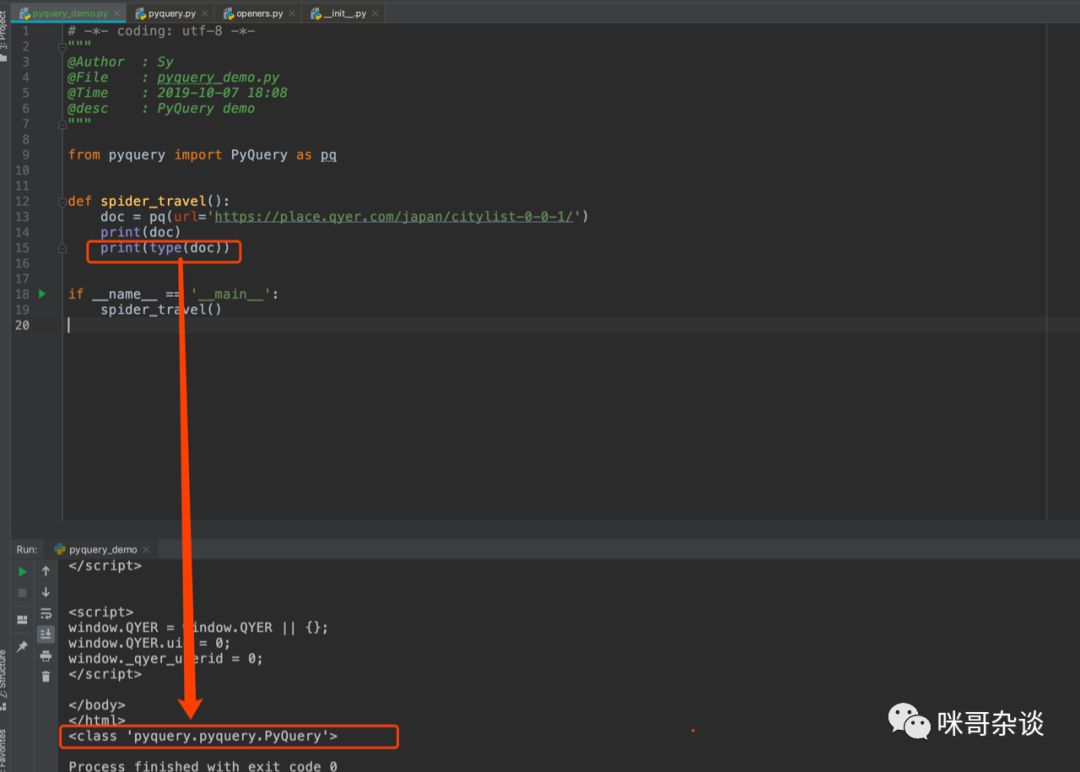The image size is (1080, 772).
Task: Click the Up the stack trace arrow
Action: coord(45,571)
